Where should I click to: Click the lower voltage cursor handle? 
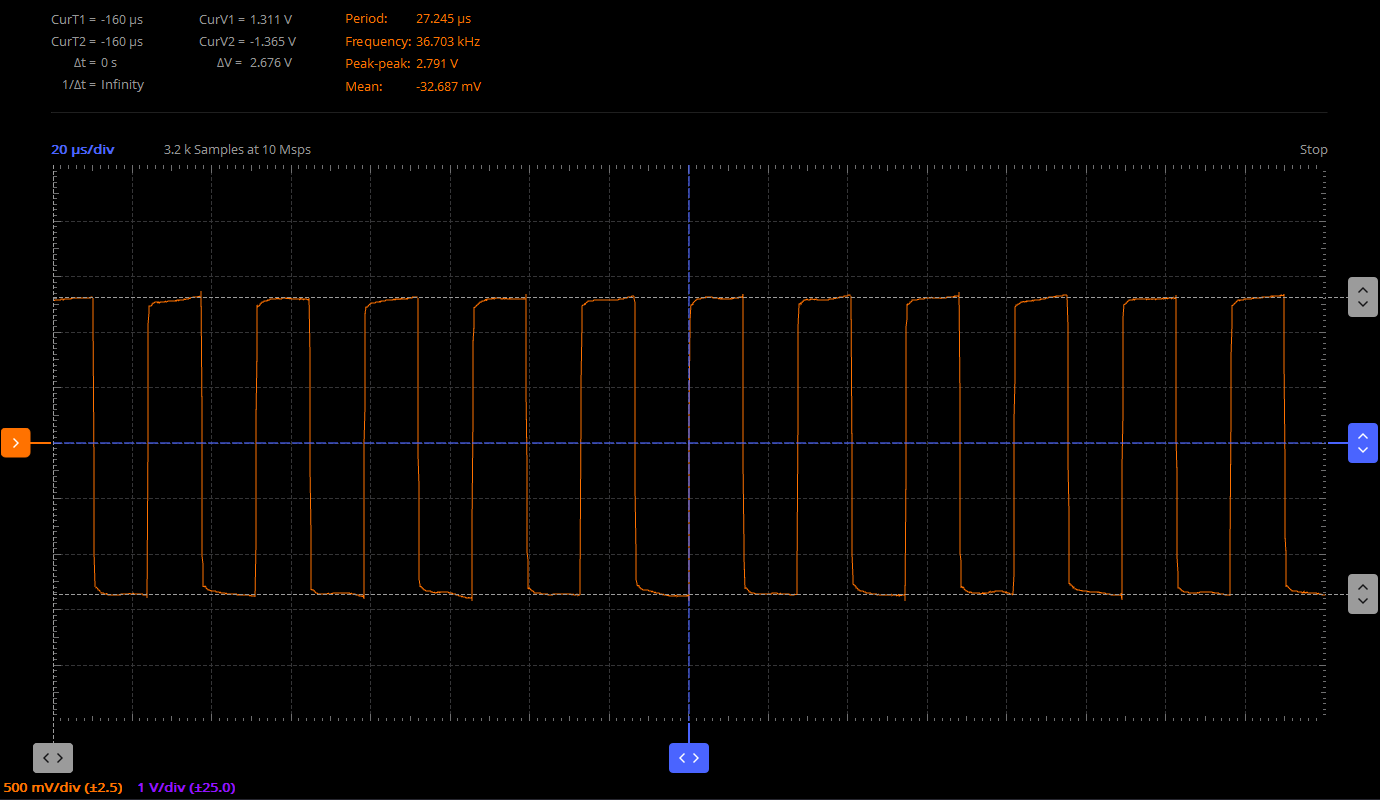point(1362,594)
